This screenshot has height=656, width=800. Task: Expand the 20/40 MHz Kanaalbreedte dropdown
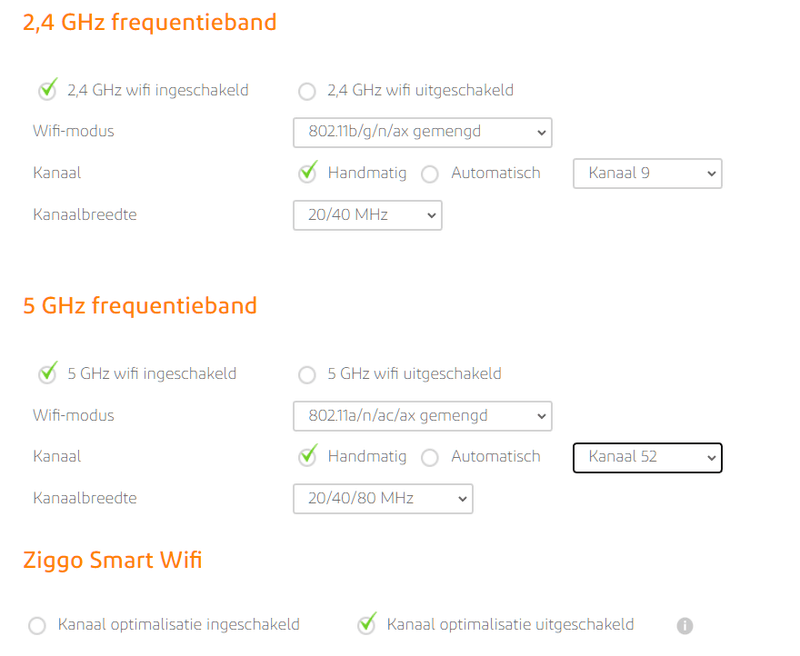tap(367, 215)
